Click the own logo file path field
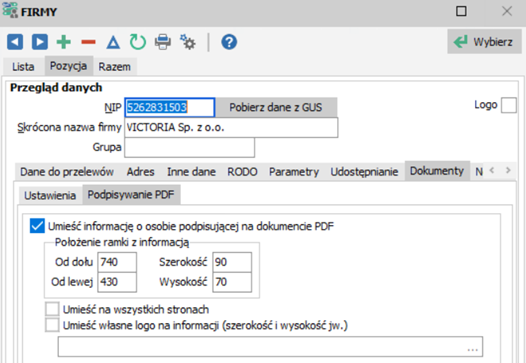 click(x=270, y=347)
